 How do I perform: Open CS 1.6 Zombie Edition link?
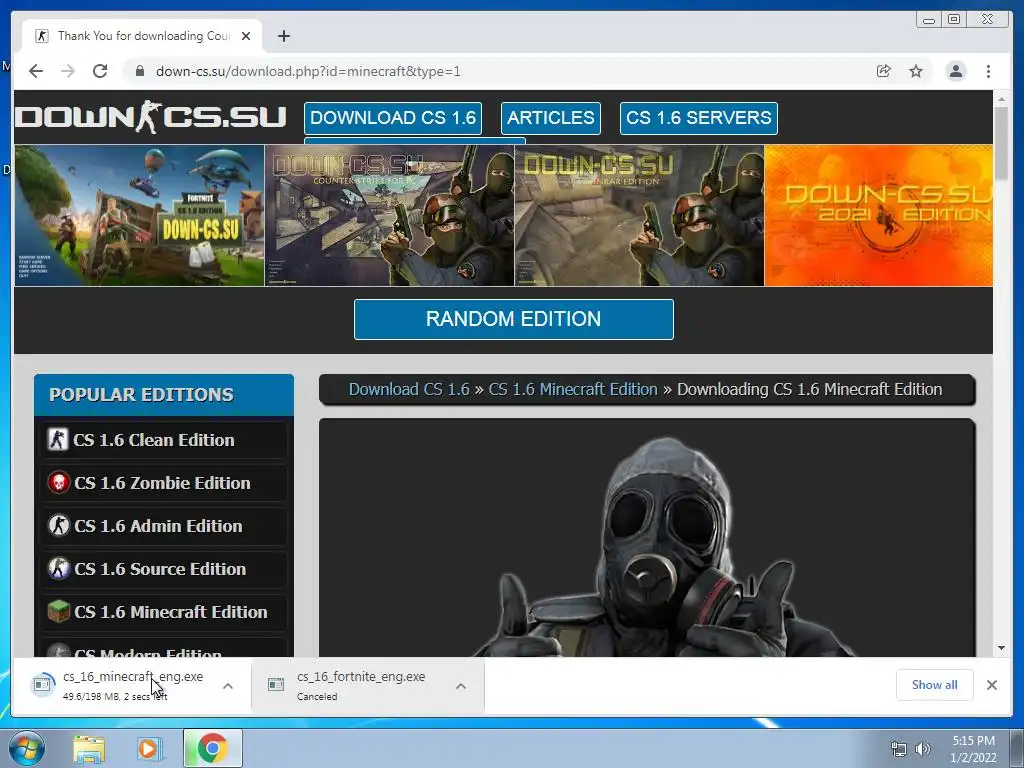pyautogui.click(x=163, y=483)
